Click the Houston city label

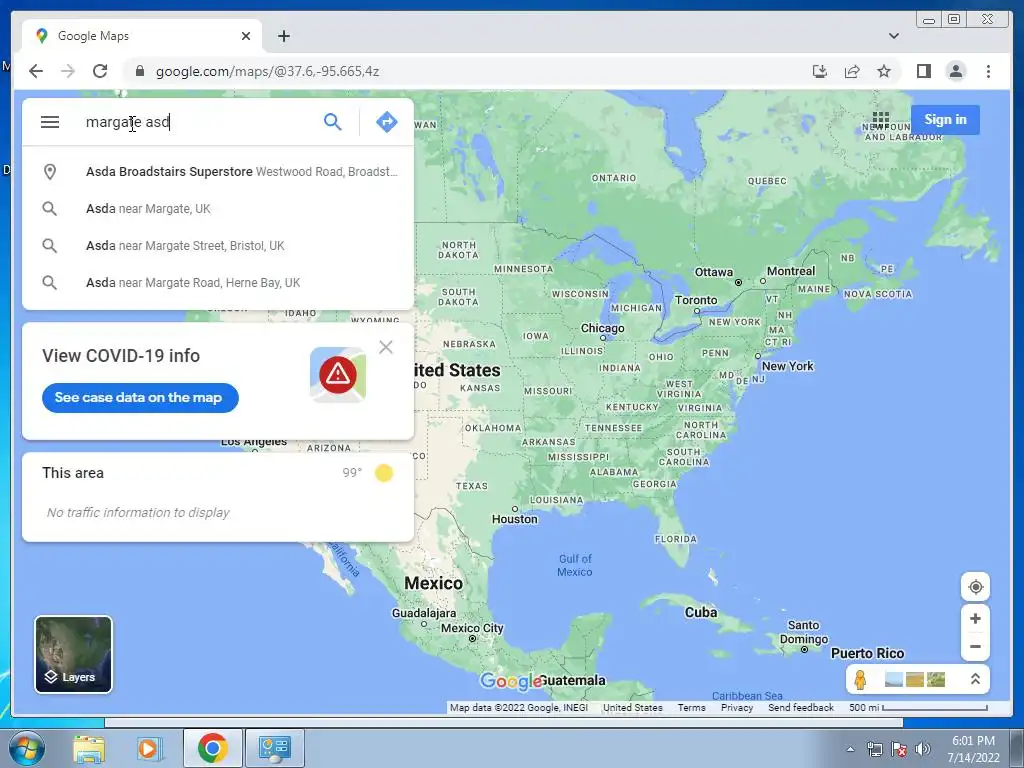click(515, 519)
